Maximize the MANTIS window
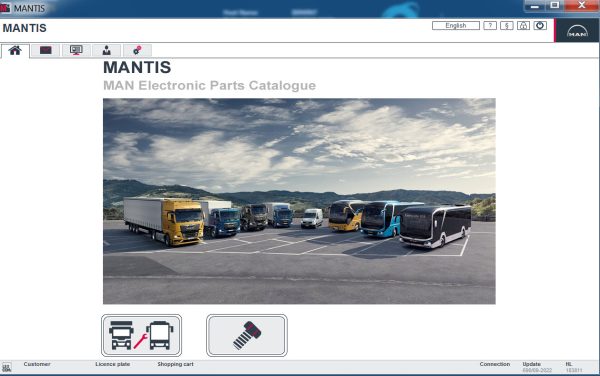600x376 pixels. (555, 6)
